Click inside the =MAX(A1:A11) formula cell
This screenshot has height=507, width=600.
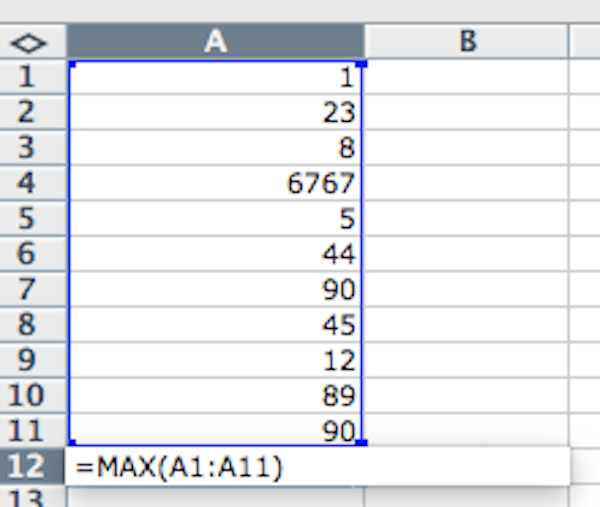coord(318,466)
